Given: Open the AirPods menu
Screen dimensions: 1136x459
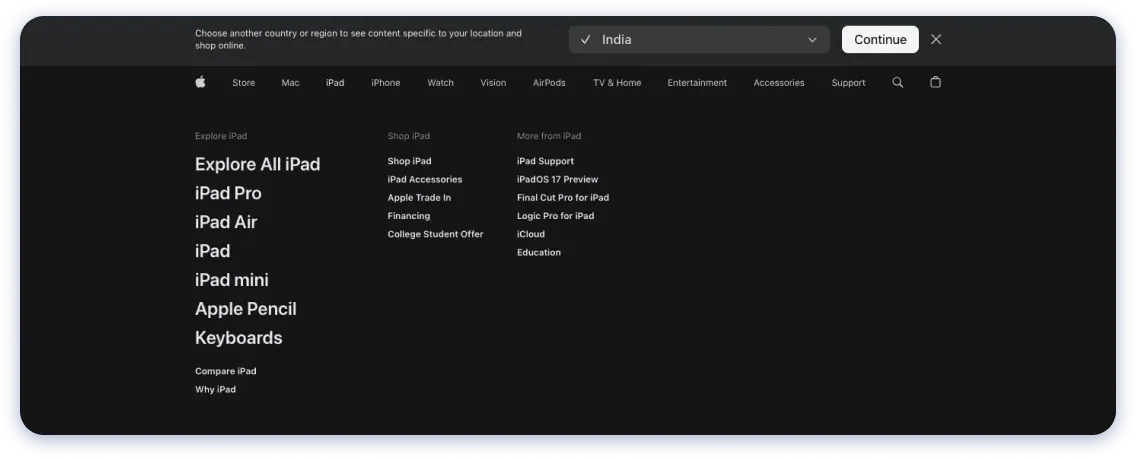Looking at the screenshot, I should 549,83.
